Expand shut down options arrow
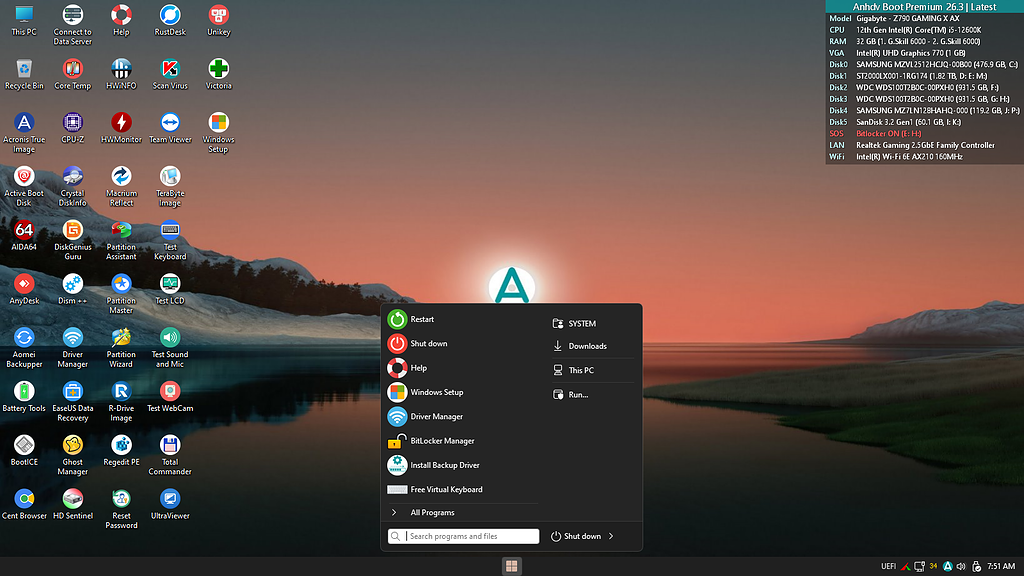This screenshot has height=576, width=1024. coord(611,536)
